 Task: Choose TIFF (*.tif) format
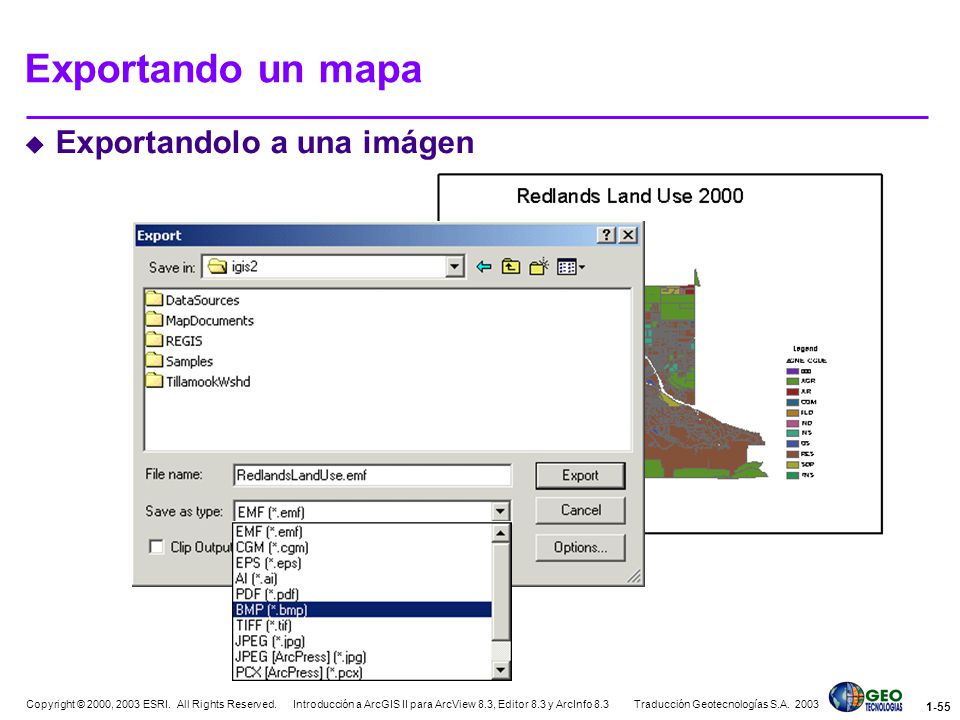point(362,625)
